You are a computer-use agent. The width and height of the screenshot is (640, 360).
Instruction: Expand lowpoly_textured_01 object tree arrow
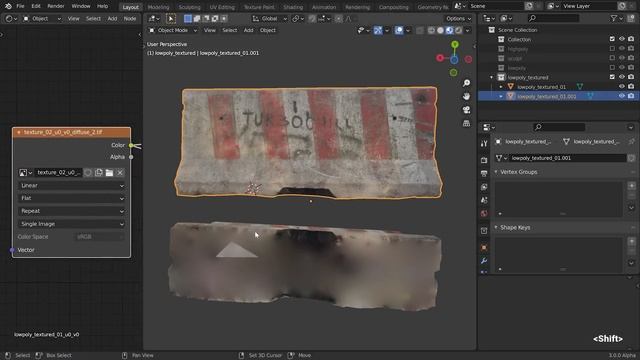pos(501,87)
